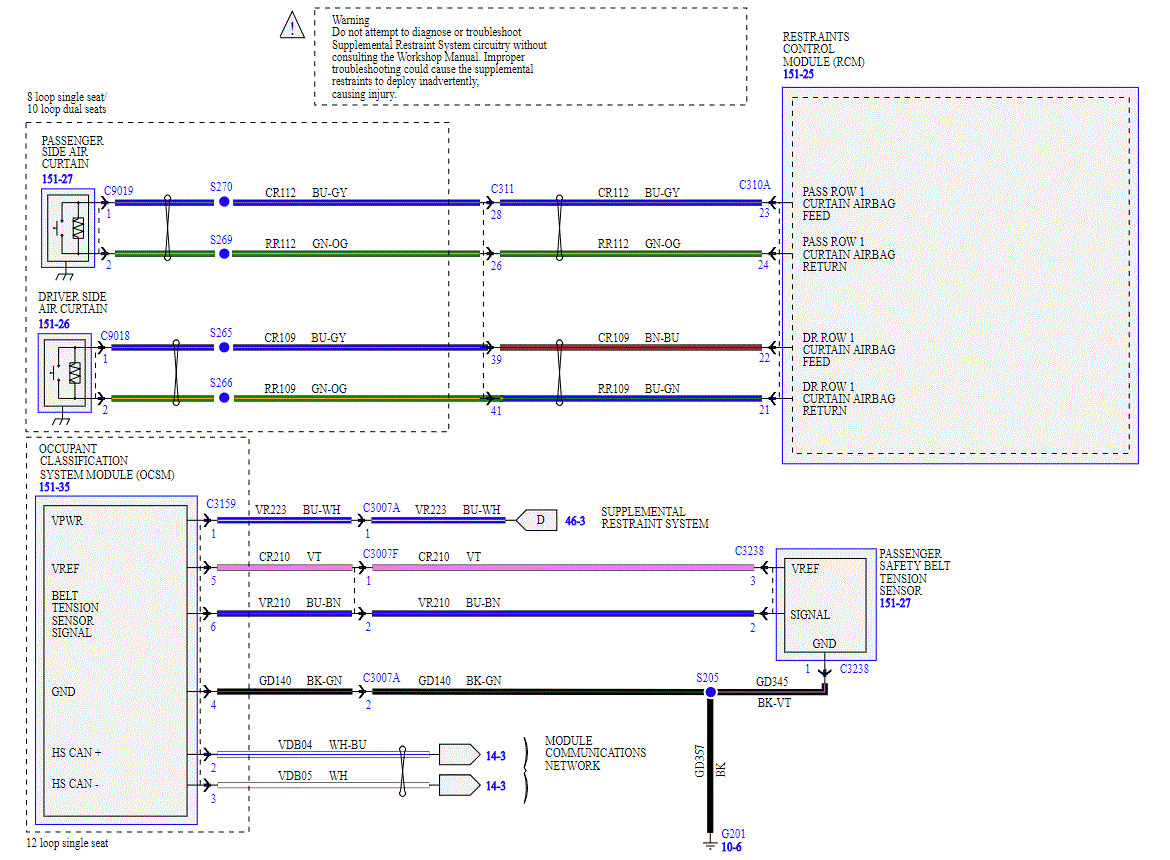Click SIGNAL pin in the belt tension sensor
This screenshot has height=860, width=1170.
tap(810, 615)
